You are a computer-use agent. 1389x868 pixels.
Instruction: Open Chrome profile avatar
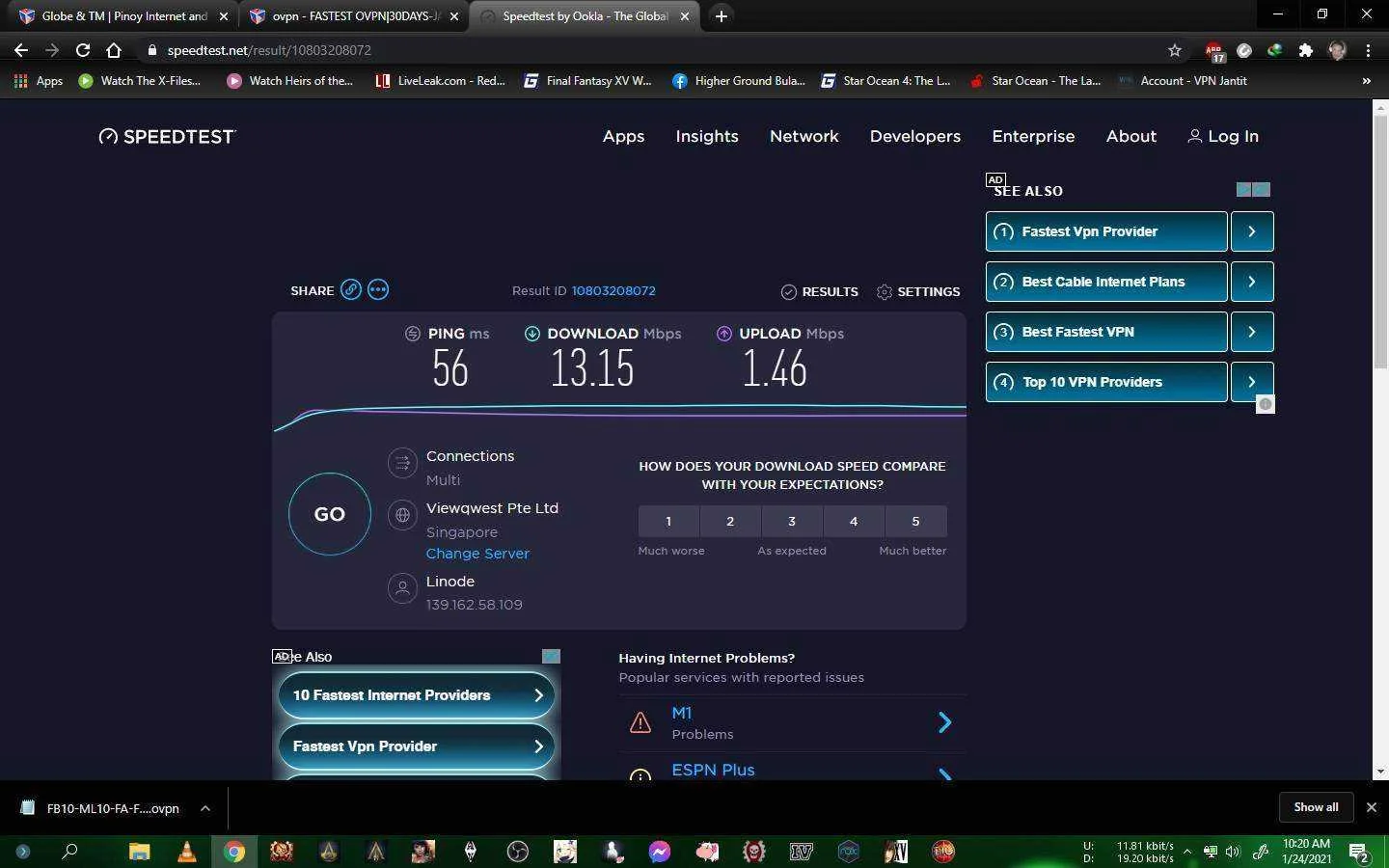[1337, 50]
